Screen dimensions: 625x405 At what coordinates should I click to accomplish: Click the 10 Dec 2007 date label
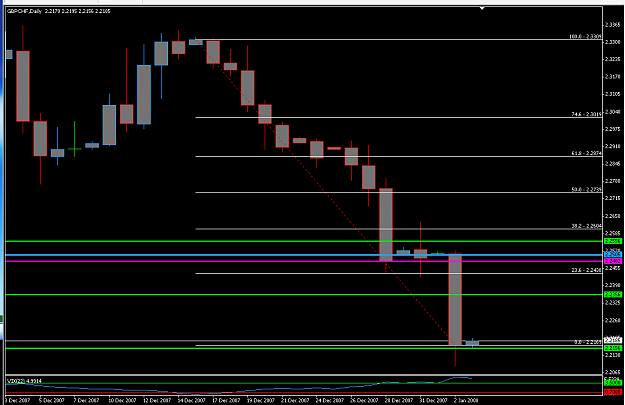122,400
